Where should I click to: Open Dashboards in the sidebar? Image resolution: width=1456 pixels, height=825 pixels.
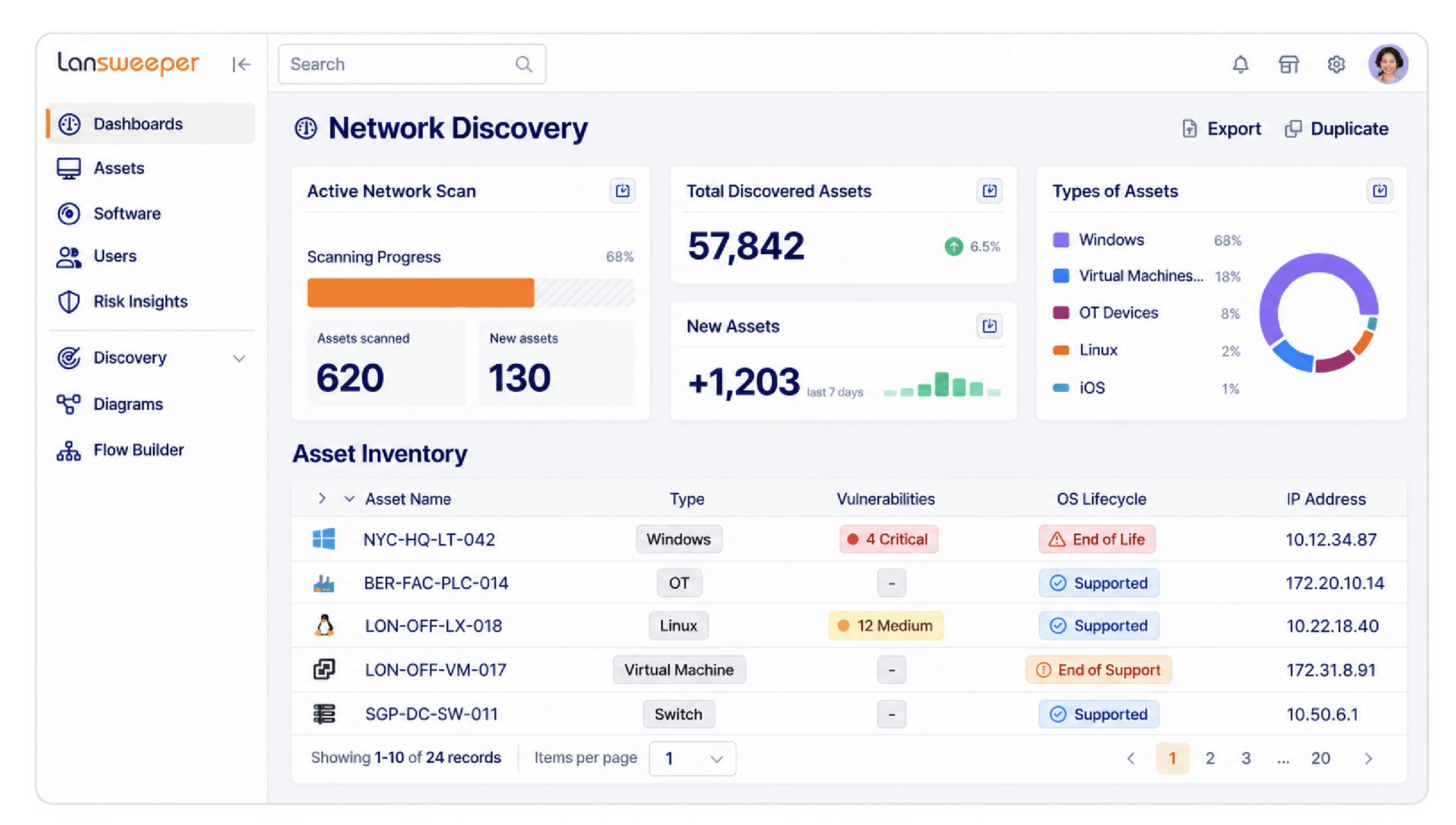click(x=151, y=124)
